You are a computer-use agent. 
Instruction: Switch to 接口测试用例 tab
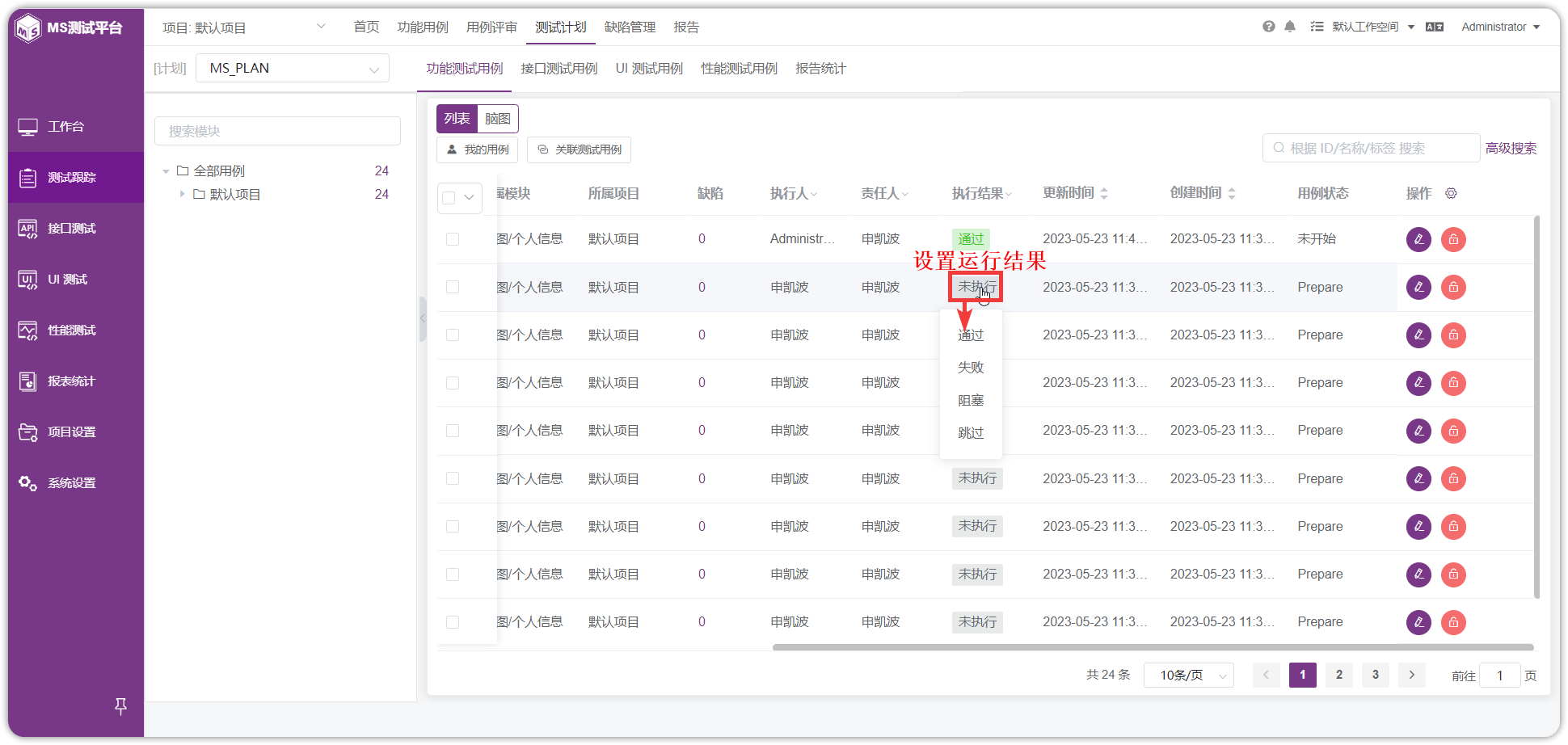[x=559, y=69]
